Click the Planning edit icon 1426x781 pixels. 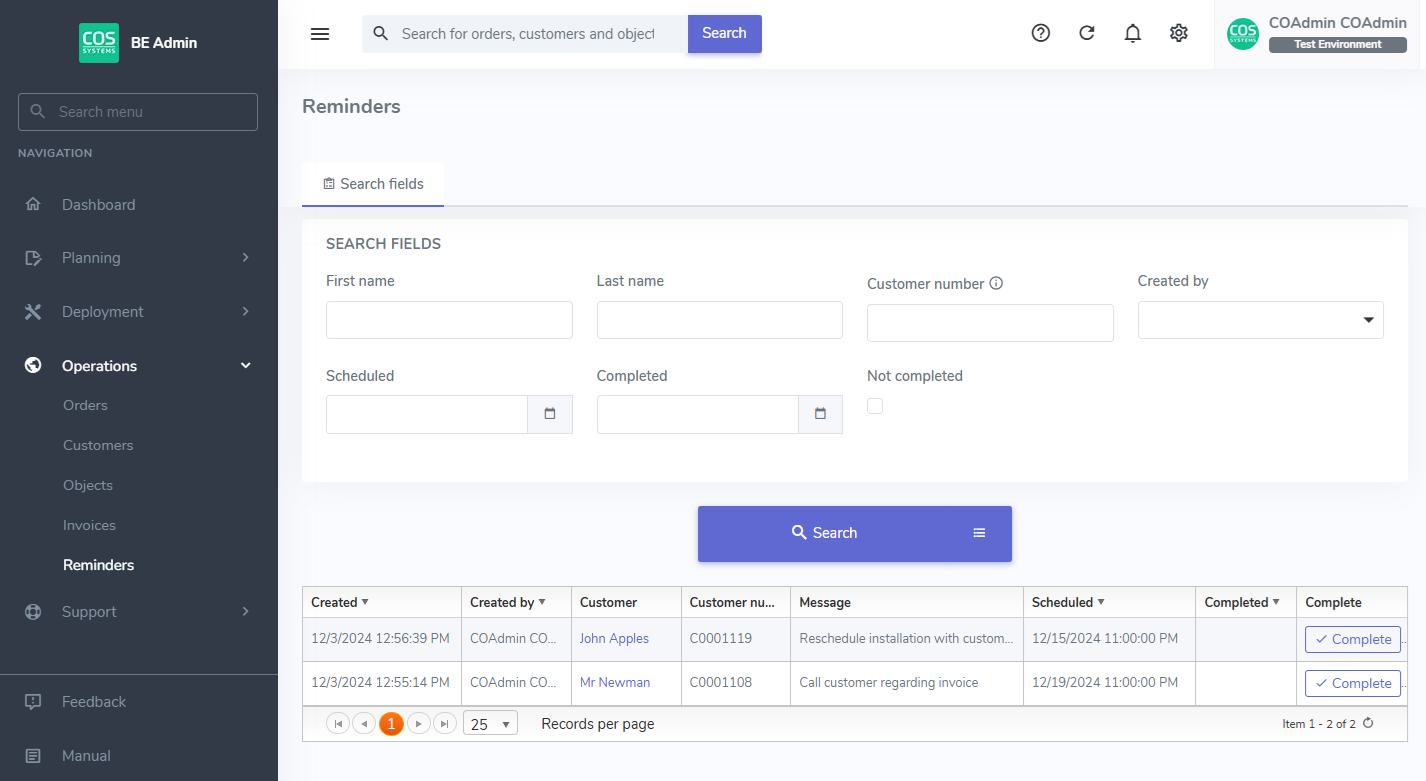coord(33,258)
